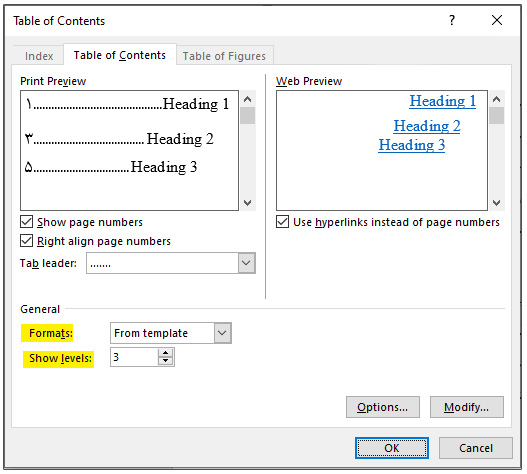Open the Tab leader dropdown

point(246,263)
